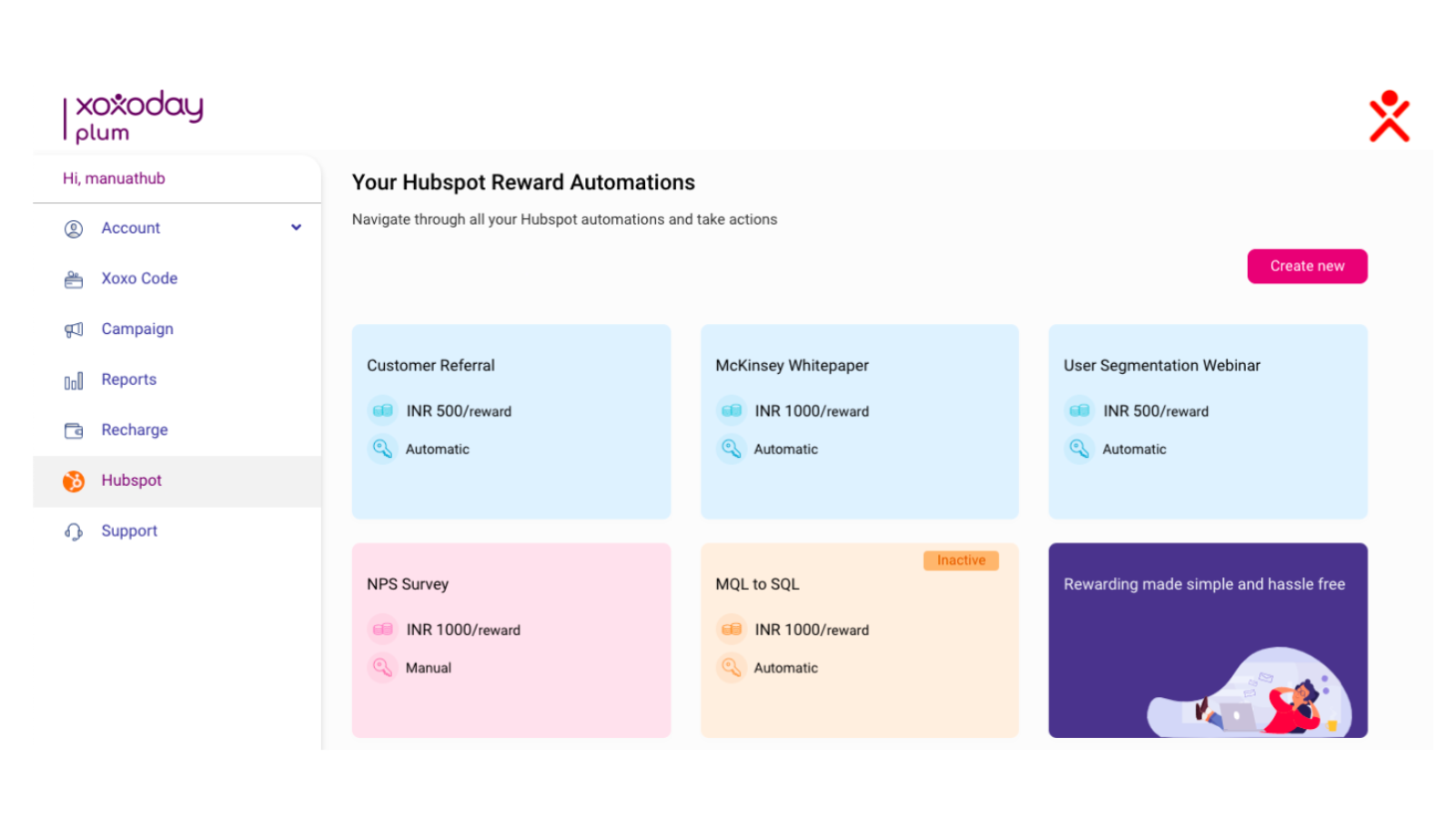Image resolution: width=1456 pixels, height=819 pixels.
Task: Click the Recharge wallet icon
Action: (x=74, y=430)
